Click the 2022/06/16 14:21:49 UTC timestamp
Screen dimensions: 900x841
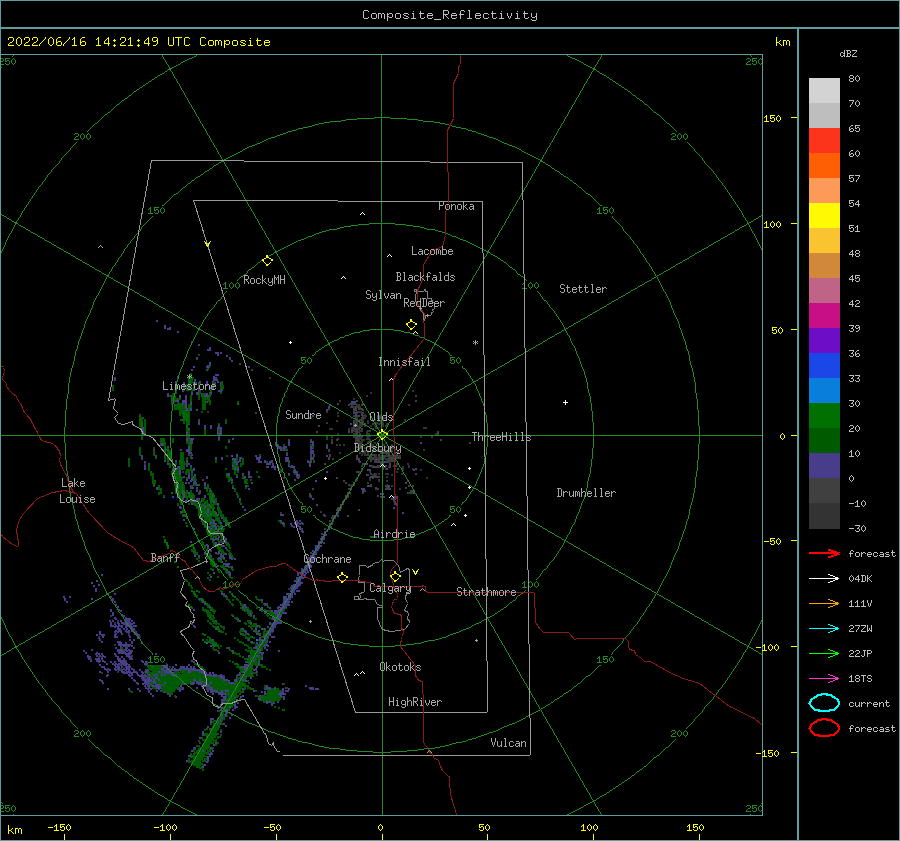(x=99, y=42)
